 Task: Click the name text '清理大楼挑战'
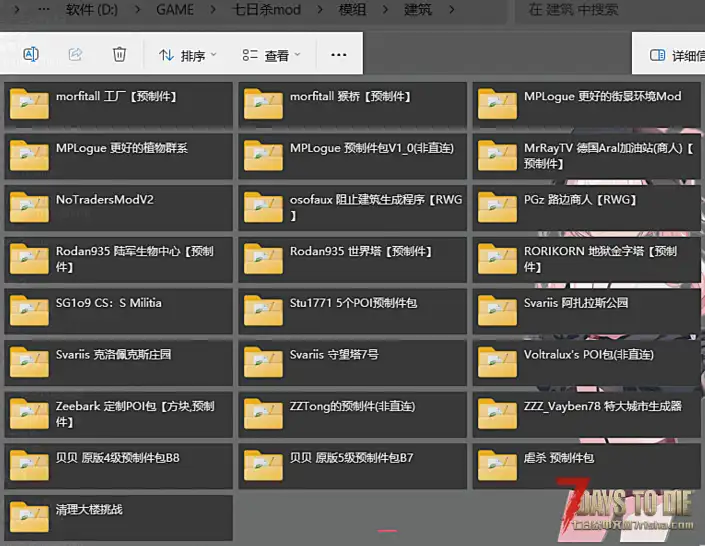(x=89, y=510)
